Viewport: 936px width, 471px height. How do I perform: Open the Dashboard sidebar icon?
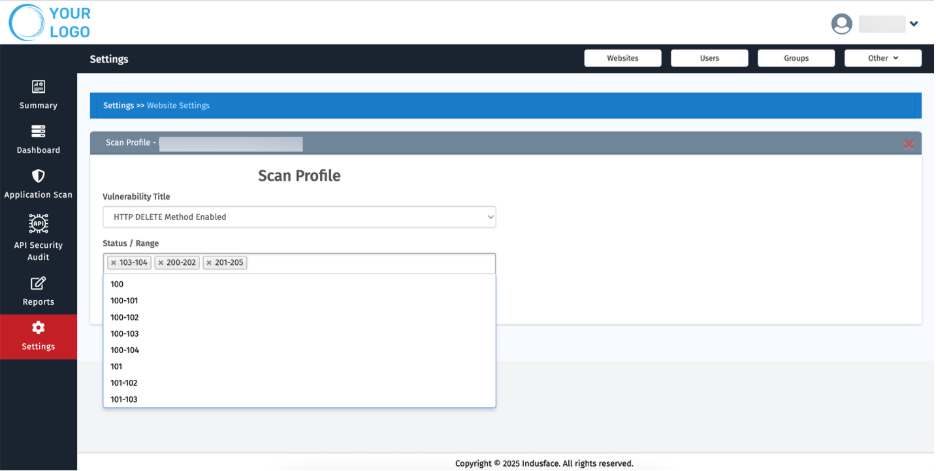click(38, 131)
